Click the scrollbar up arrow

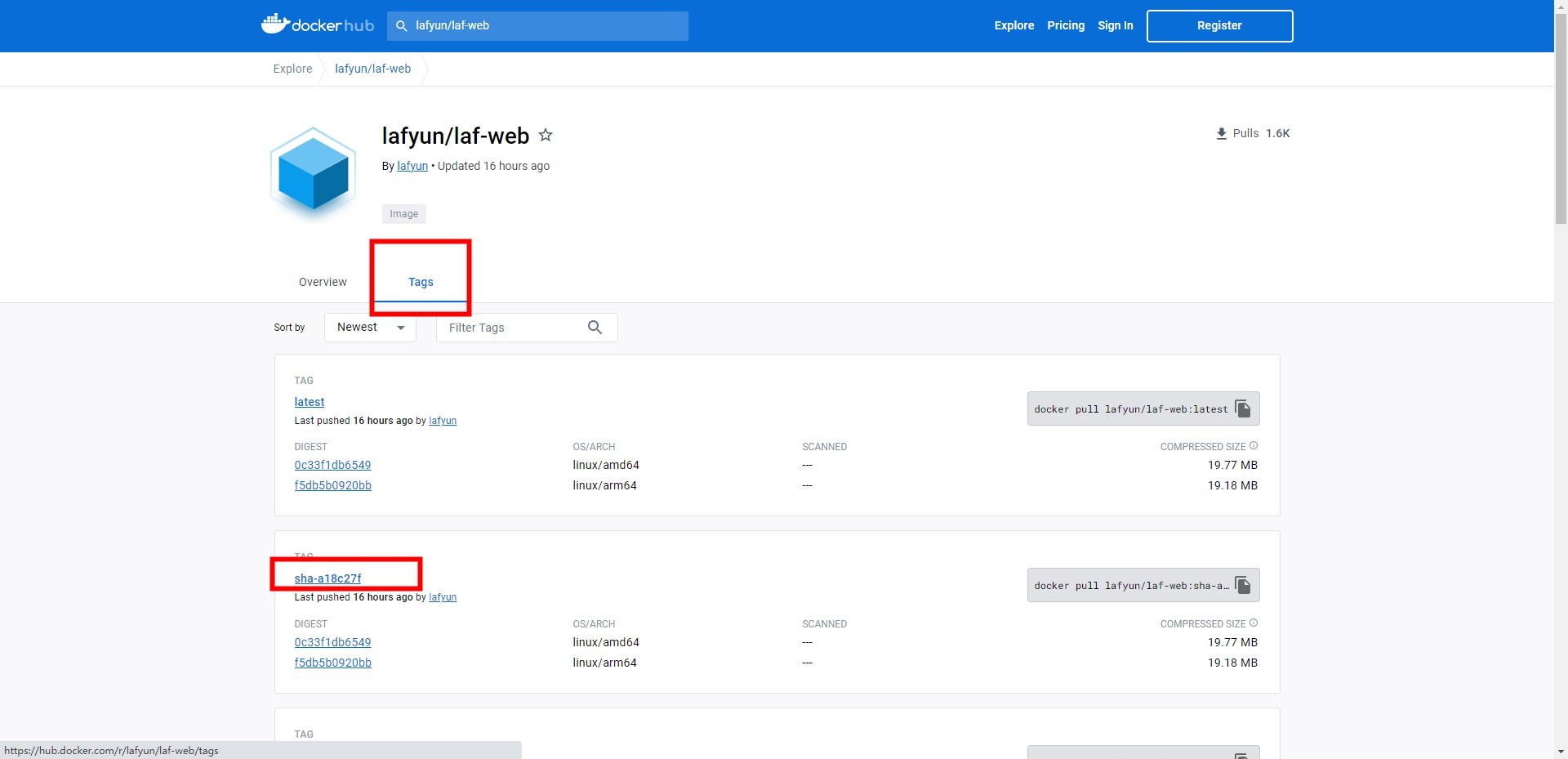[1561, 7]
